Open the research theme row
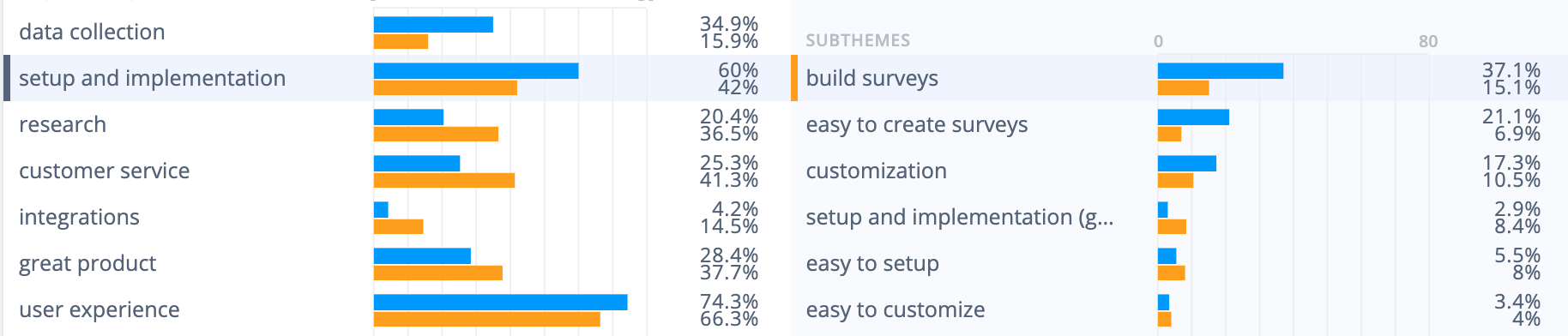 396,124
